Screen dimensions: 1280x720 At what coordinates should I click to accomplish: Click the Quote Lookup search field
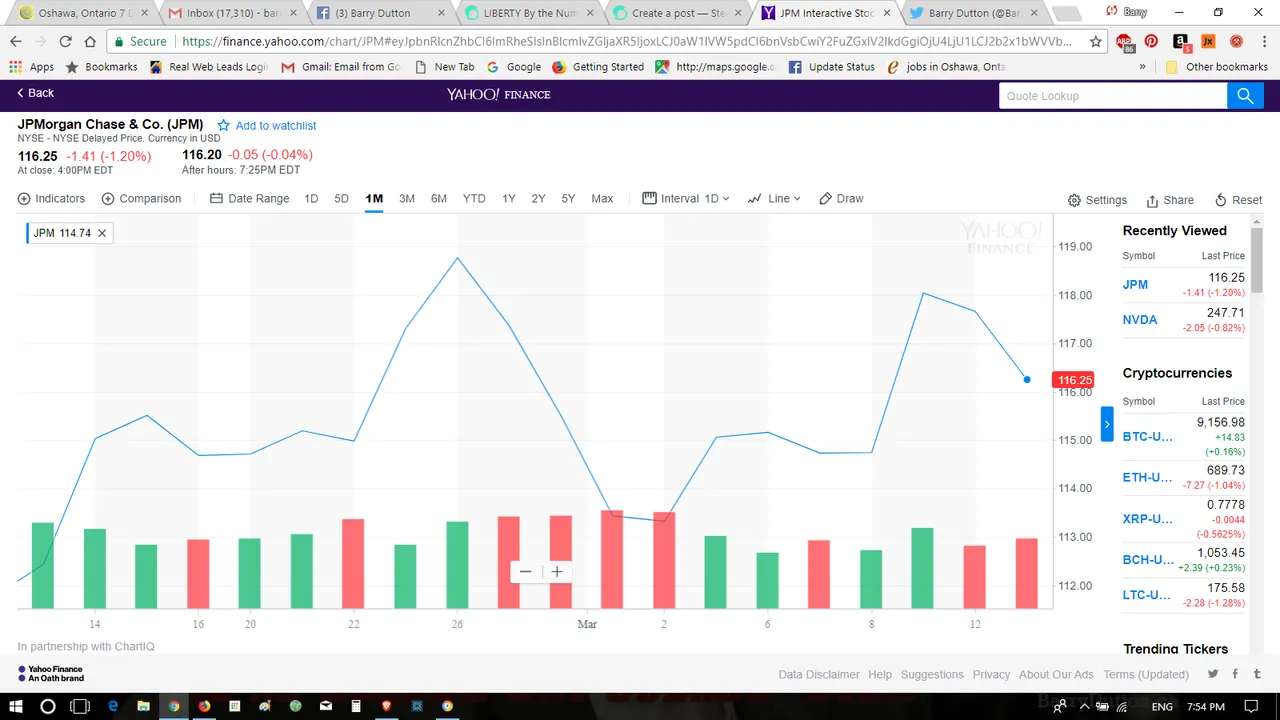pos(1113,96)
